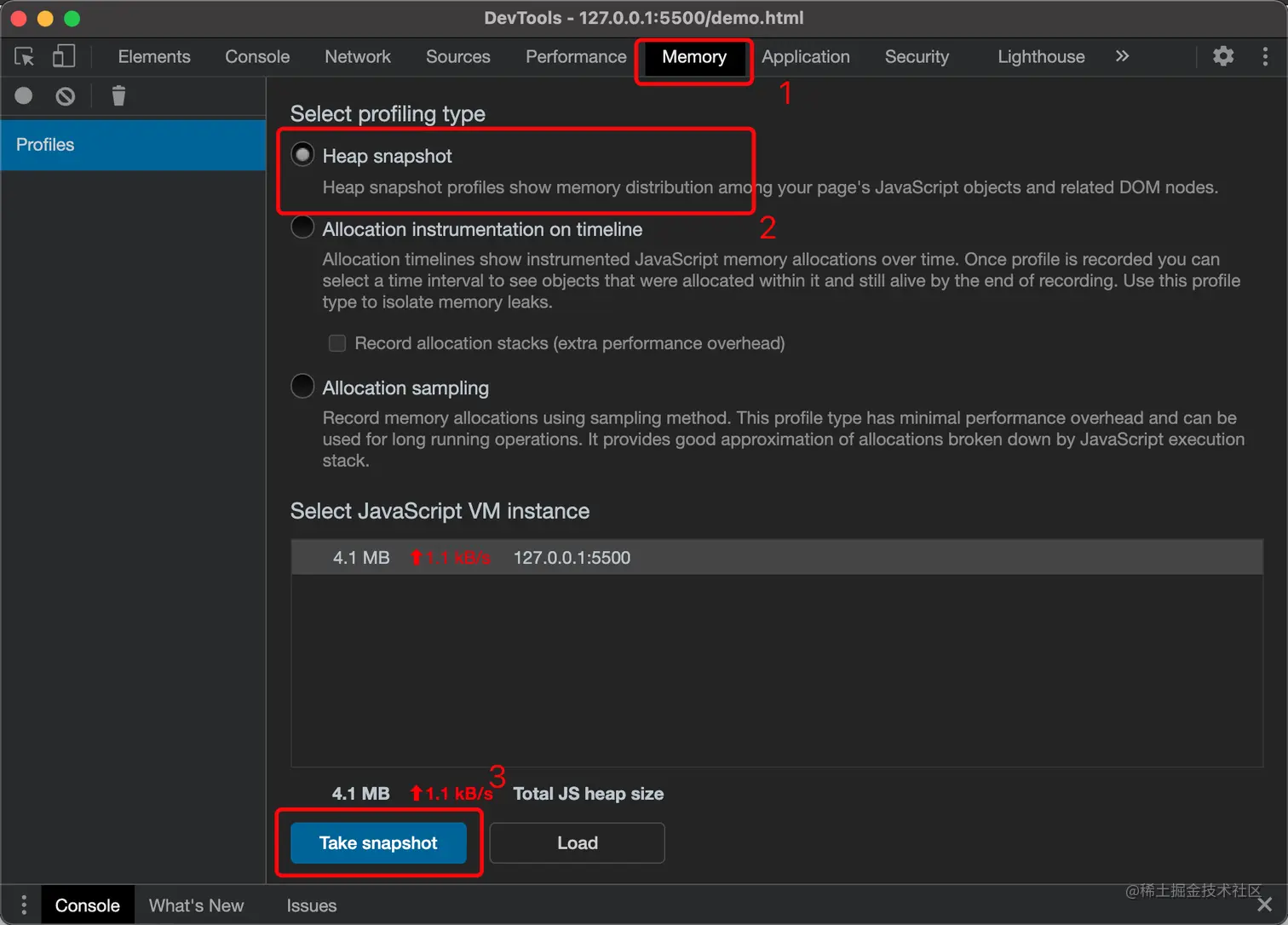Image resolution: width=1288 pixels, height=925 pixels.
Task: Click the 'Total JS heap size' label
Action: point(588,794)
